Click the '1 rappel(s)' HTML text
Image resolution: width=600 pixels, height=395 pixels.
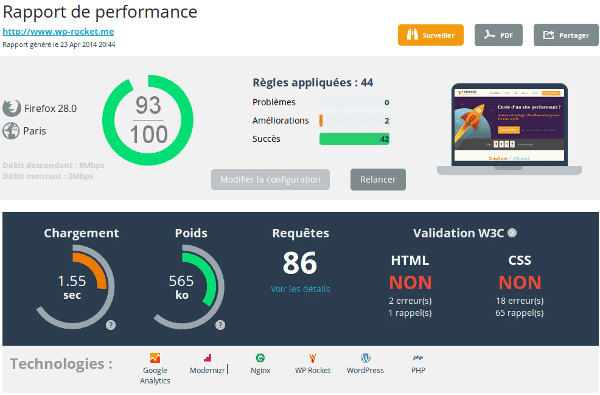tap(410, 313)
